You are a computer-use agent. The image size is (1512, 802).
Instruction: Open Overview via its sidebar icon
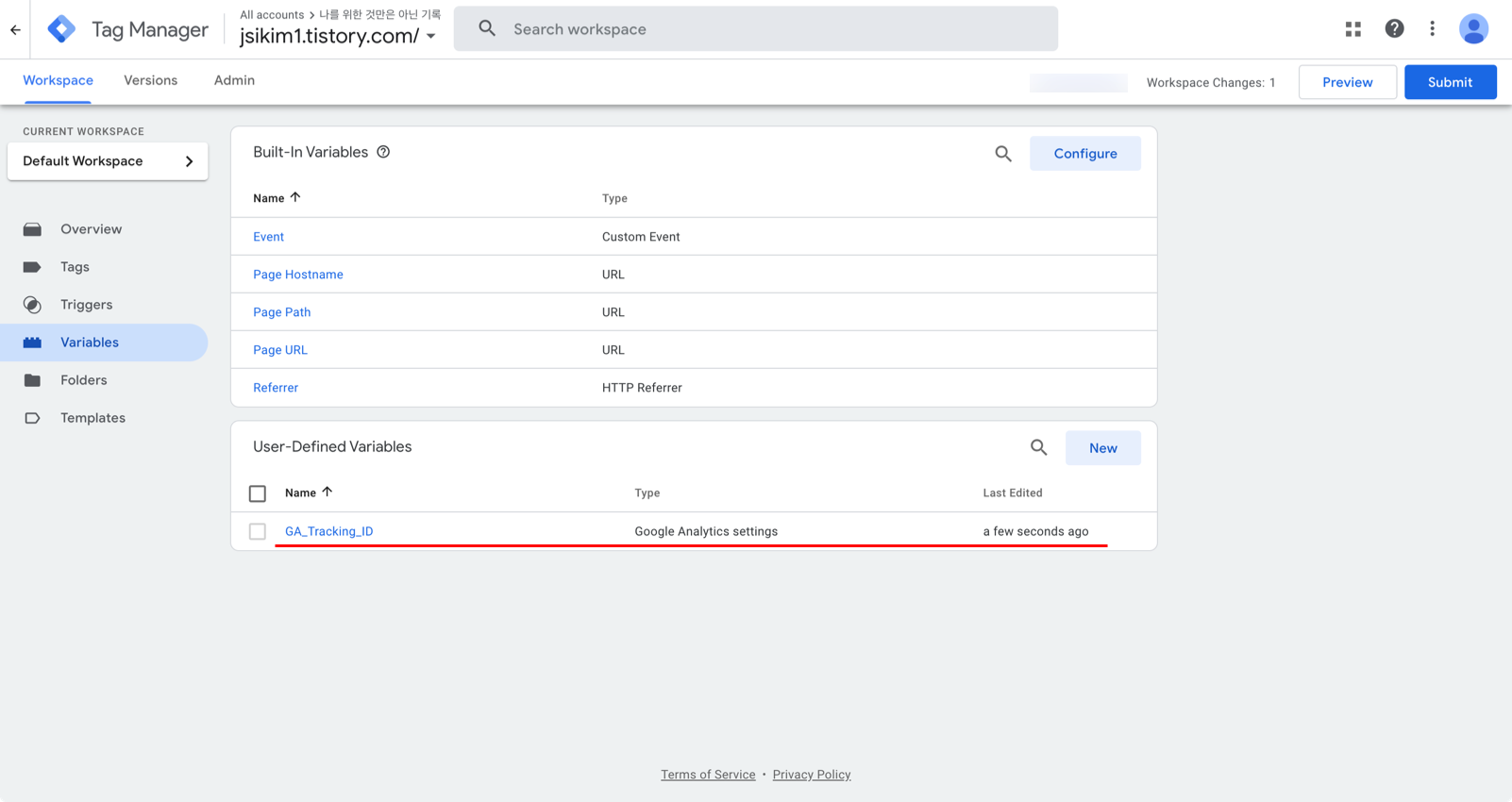click(32, 229)
